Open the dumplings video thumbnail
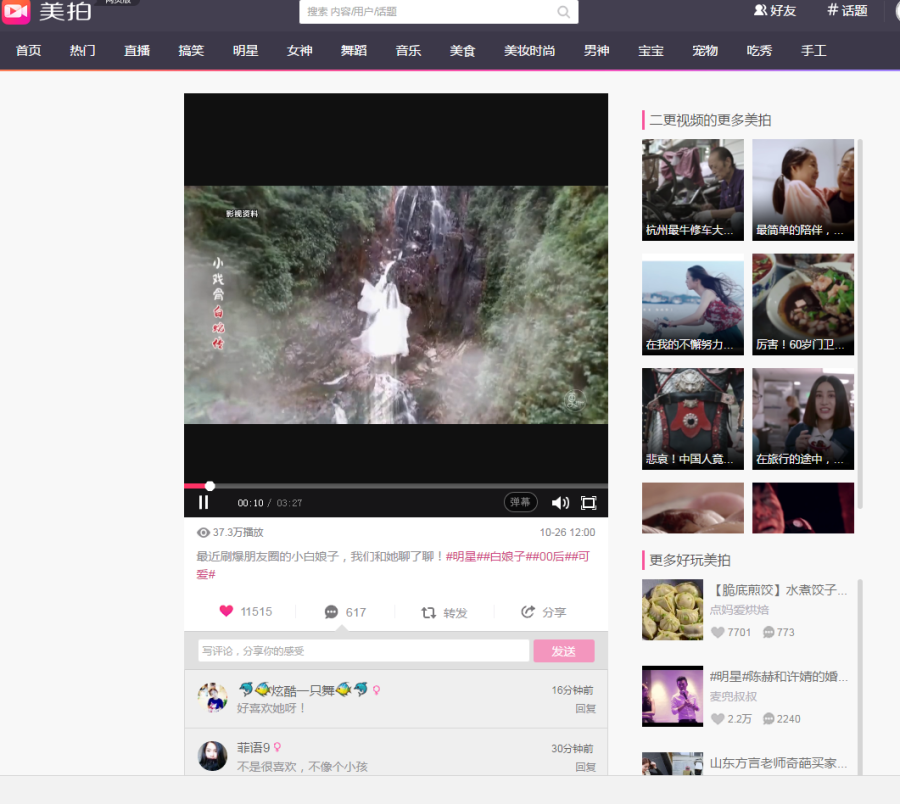The height and width of the screenshot is (804, 900). (x=672, y=609)
